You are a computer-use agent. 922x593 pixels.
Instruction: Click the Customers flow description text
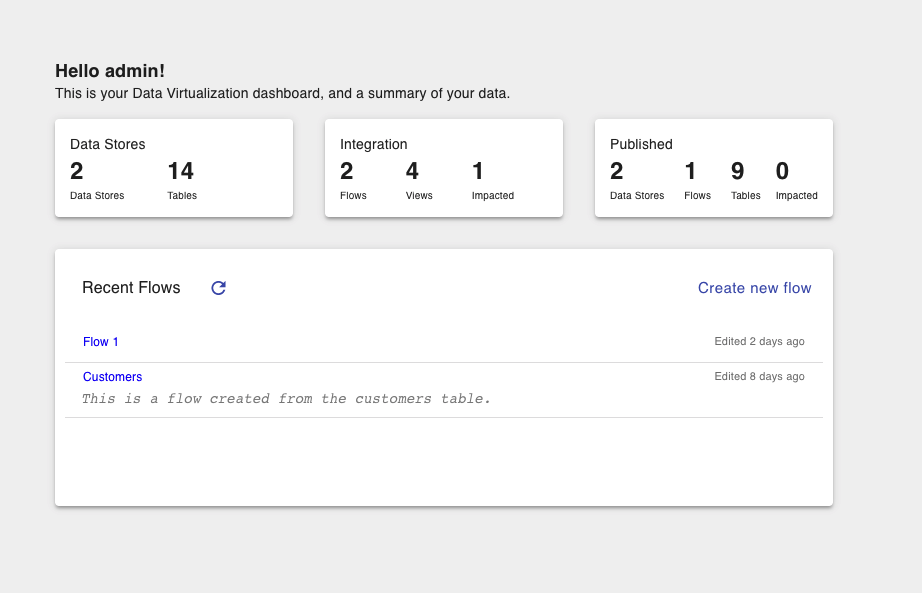[x=286, y=399]
